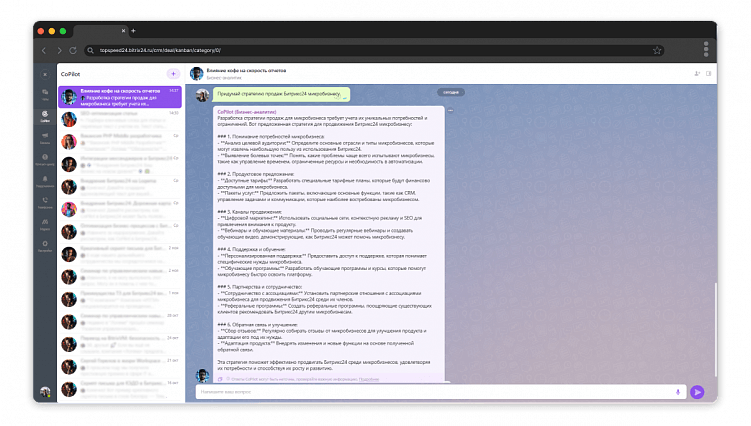Open a new browser tab with plus
Screen dimensions: 751x426
[133, 31]
